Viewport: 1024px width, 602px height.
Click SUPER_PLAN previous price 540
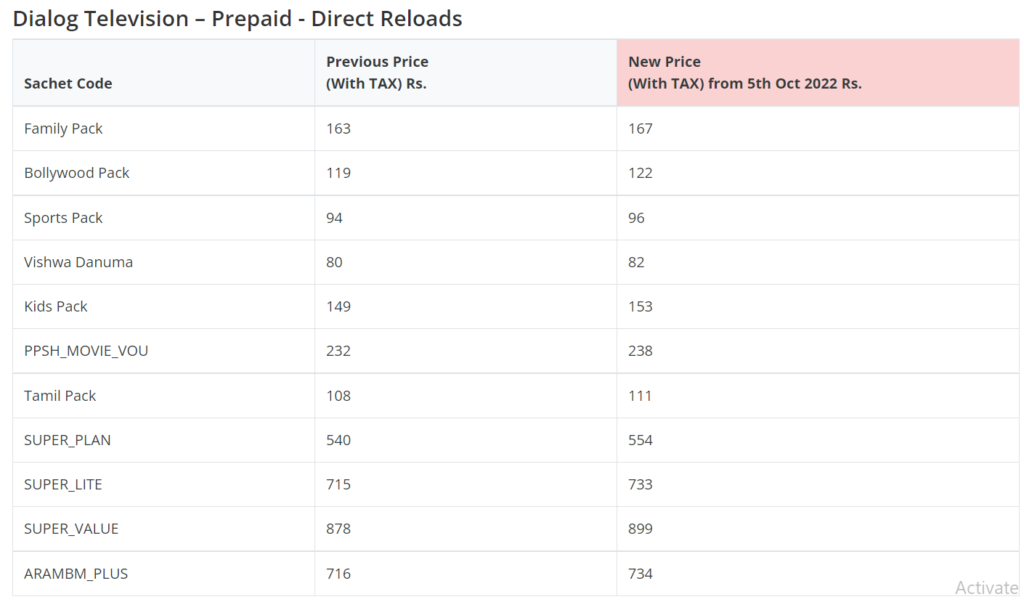point(338,440)
